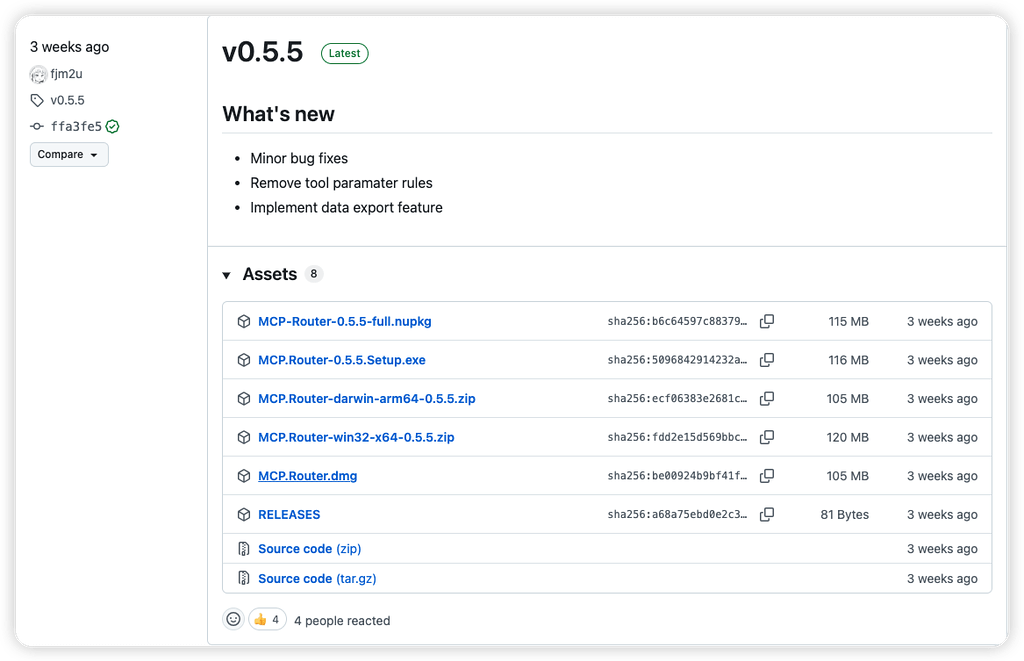Click package icon beside MCP.Router-win32-x64-0.5.5.zip
The height and width of the screenshot is (661, 1024).
point(244,437)
